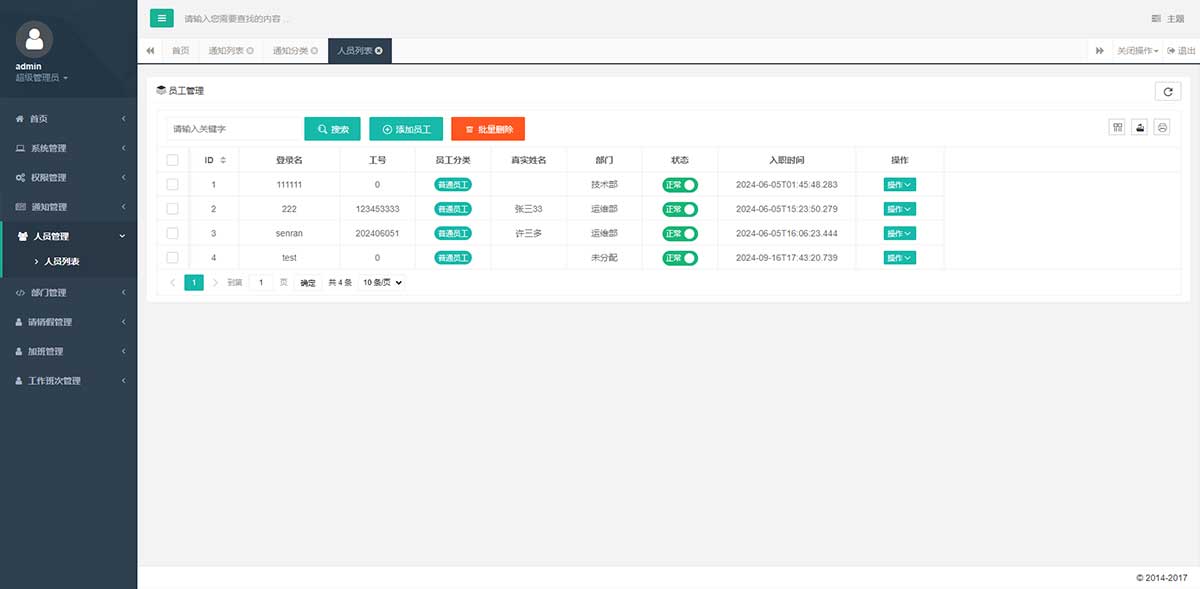The image size is (1200, 589).
Task: Open the column filter grid icon
Action: (1117, 127)
